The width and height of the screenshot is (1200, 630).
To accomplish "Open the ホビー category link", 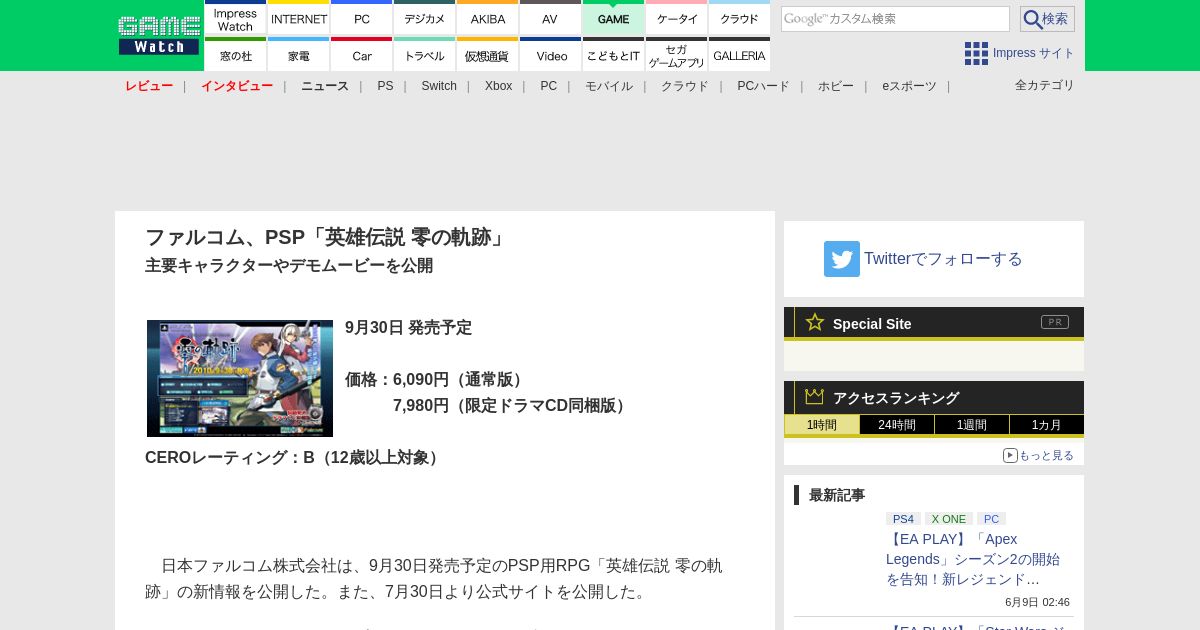I will pyautogui.click(x=836, y=86).
